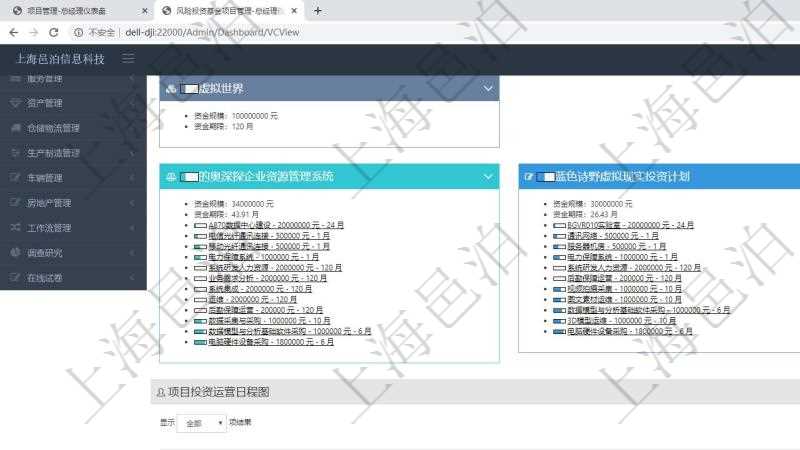800x450 pixels.
Task: Go back with the browser back arrow
Action: (x=14, y=32)
